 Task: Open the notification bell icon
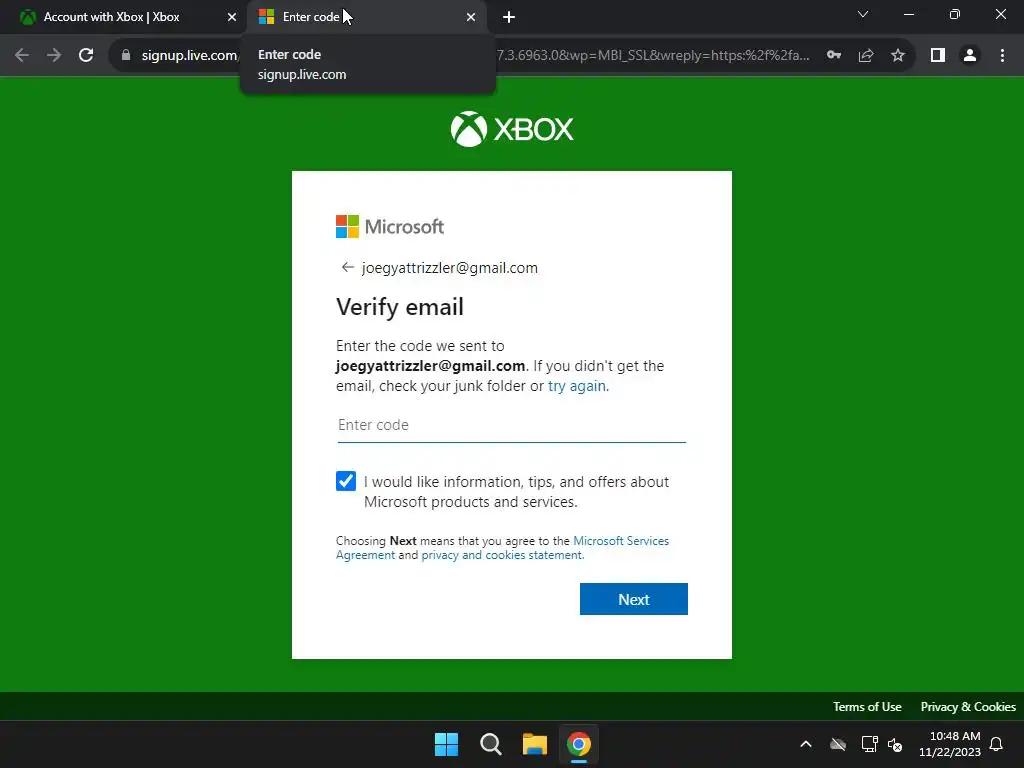pos(997,744)
